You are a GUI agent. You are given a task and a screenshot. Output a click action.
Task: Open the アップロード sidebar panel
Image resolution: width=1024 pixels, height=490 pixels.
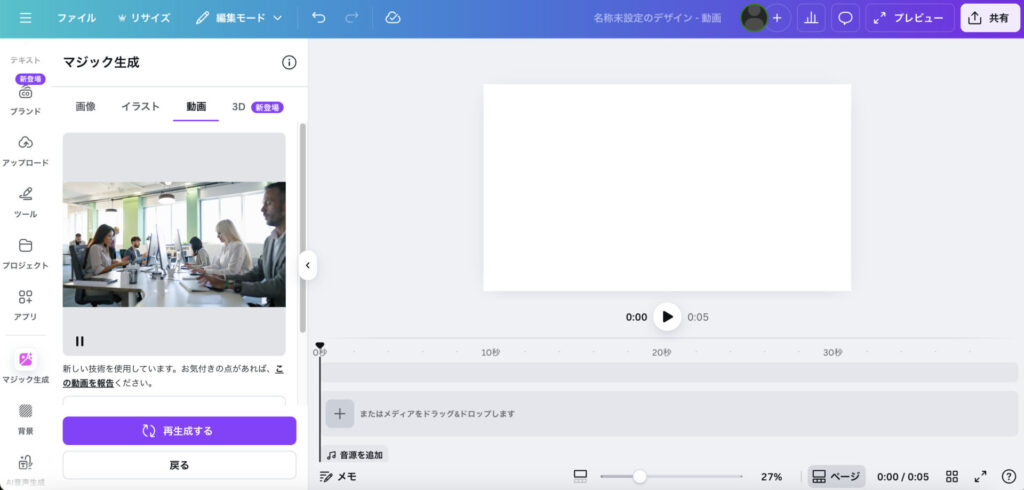click(x=26, y=149)
